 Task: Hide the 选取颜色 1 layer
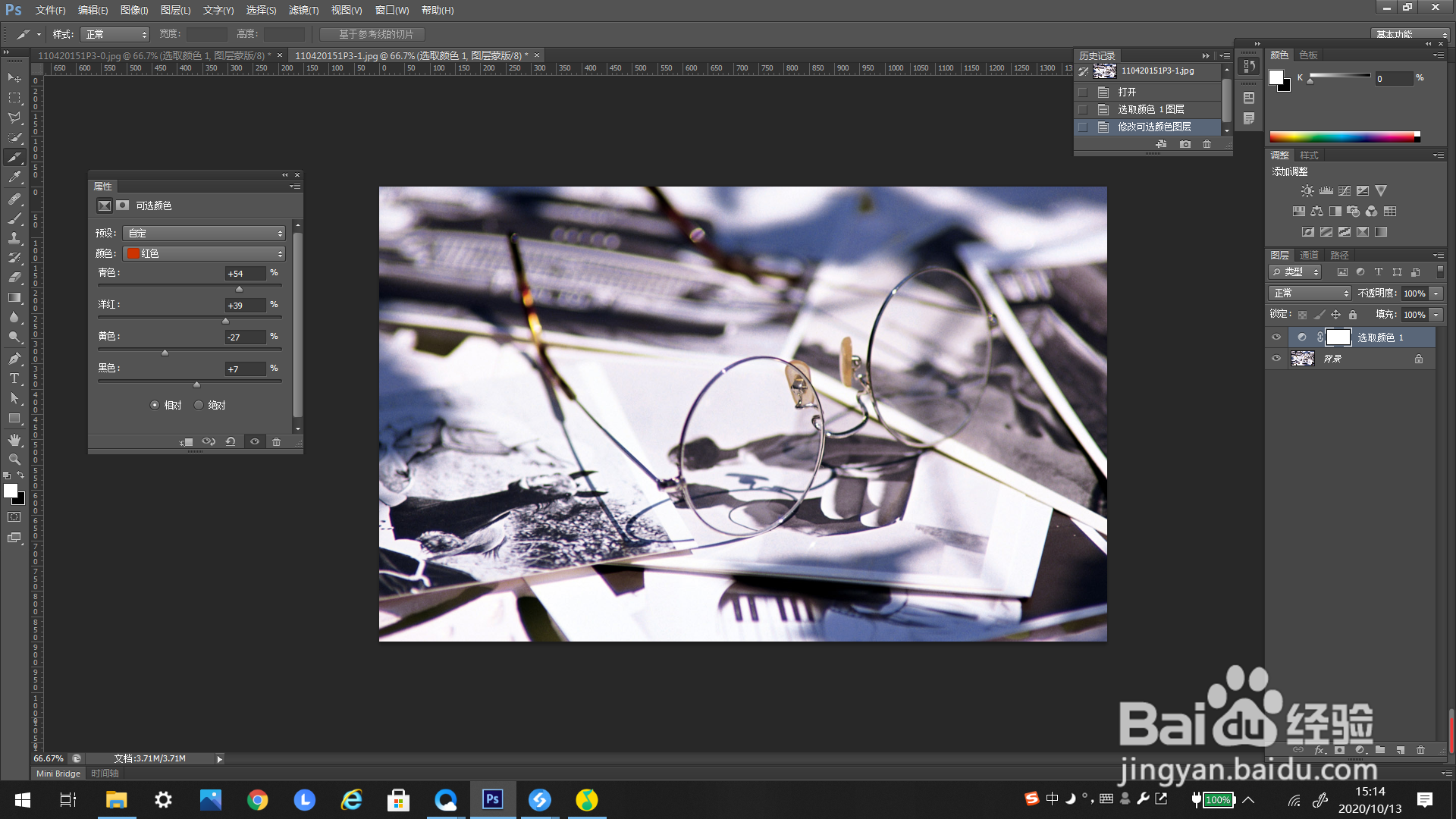[1276, 337]
